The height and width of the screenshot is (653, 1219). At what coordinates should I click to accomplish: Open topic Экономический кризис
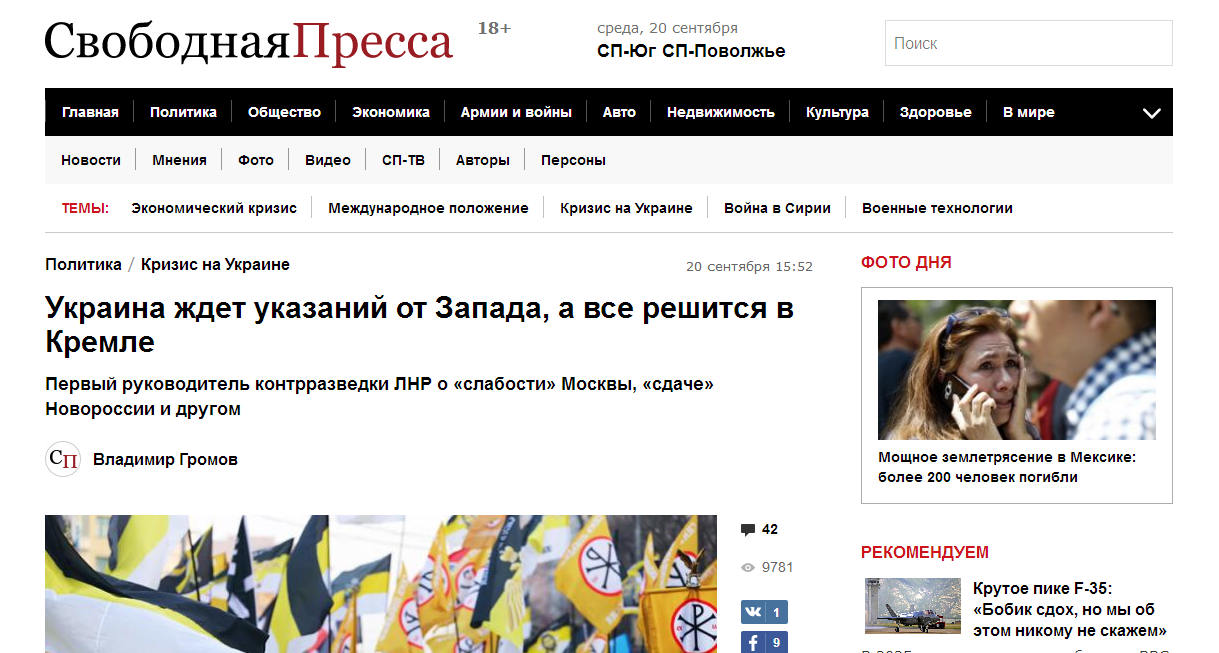pyautogui.click(x=214, y=208)
